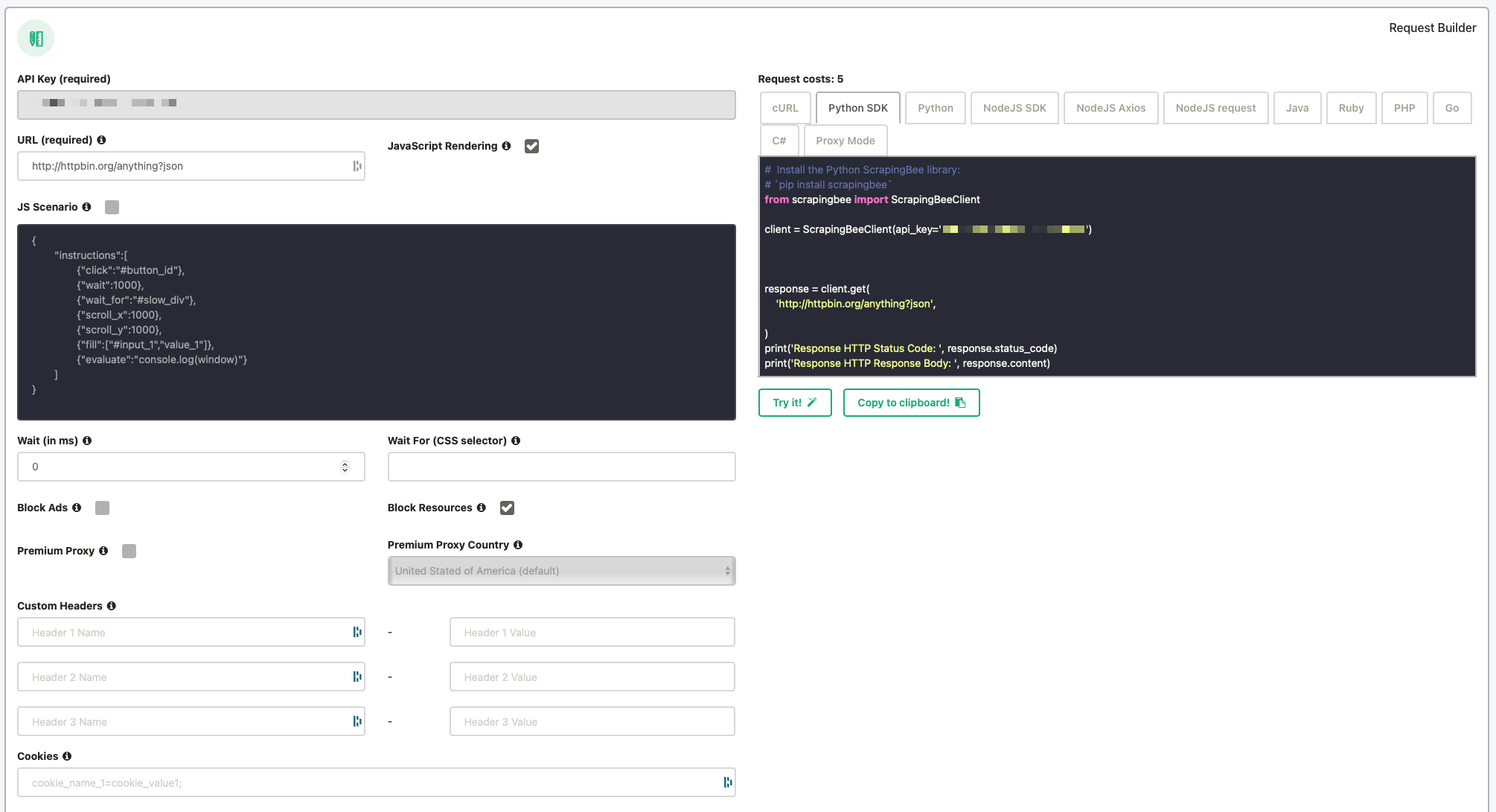Switch to the Python tab
The image size is (1496, 812).
[936, 108]
